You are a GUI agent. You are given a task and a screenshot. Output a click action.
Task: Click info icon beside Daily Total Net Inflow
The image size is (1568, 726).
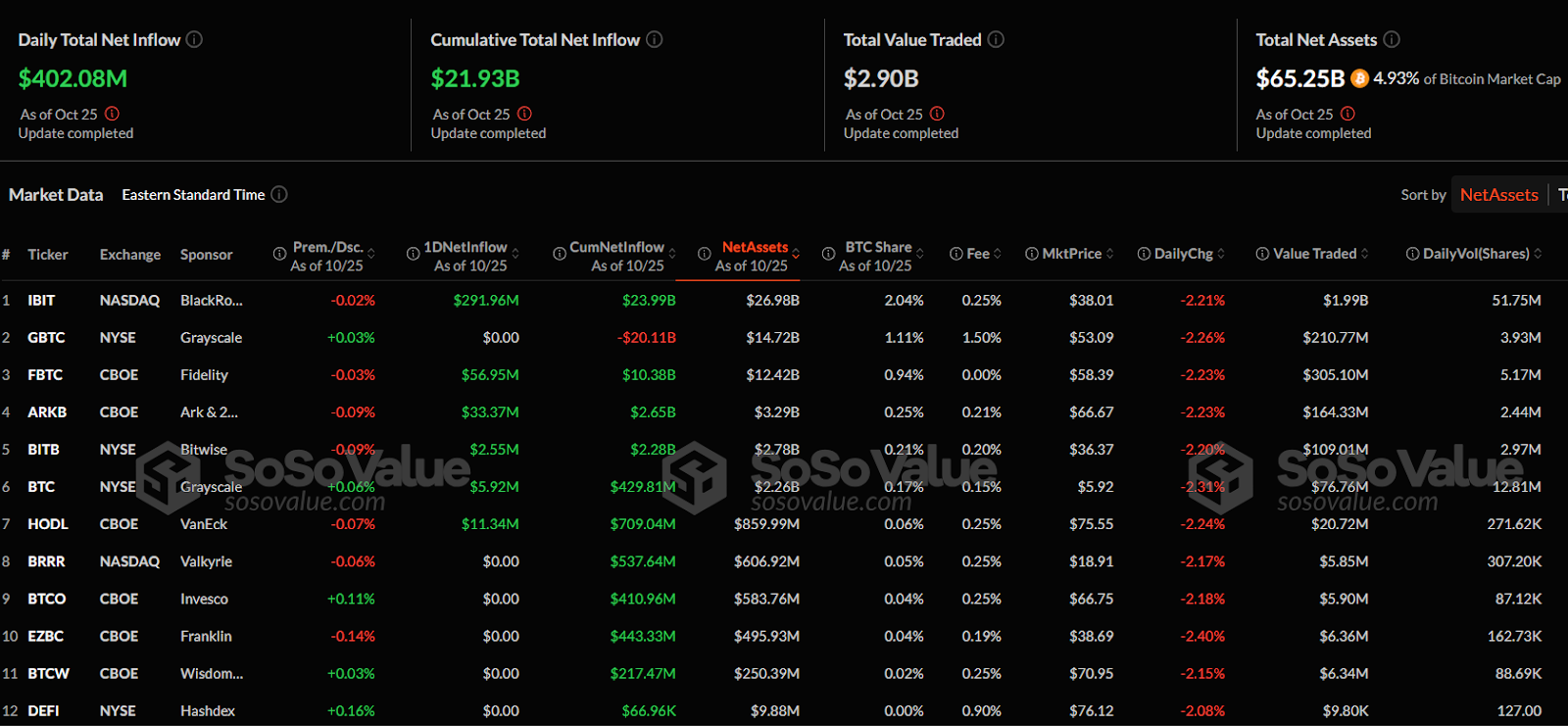194,39
